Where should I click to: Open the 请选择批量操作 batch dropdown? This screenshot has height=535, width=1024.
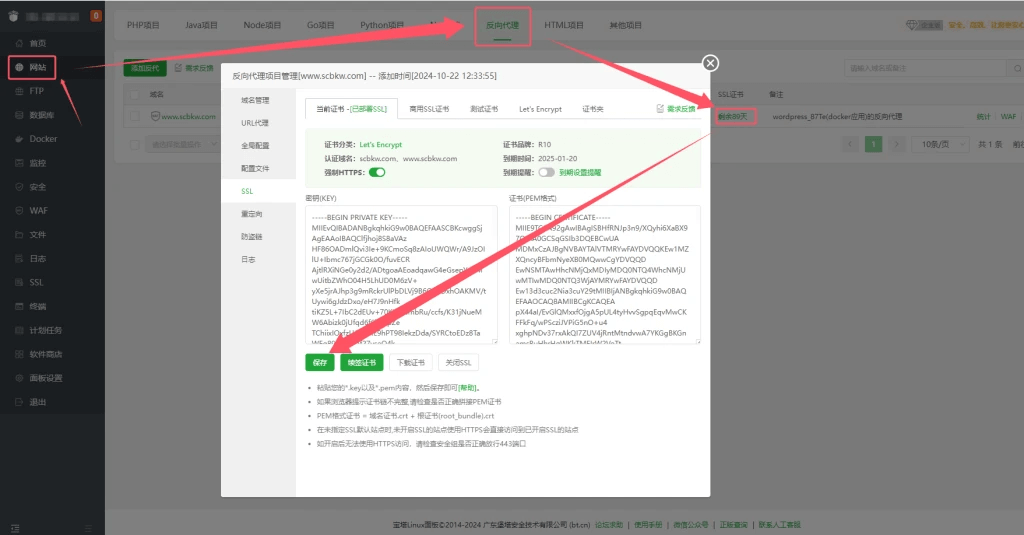(182, 144)
